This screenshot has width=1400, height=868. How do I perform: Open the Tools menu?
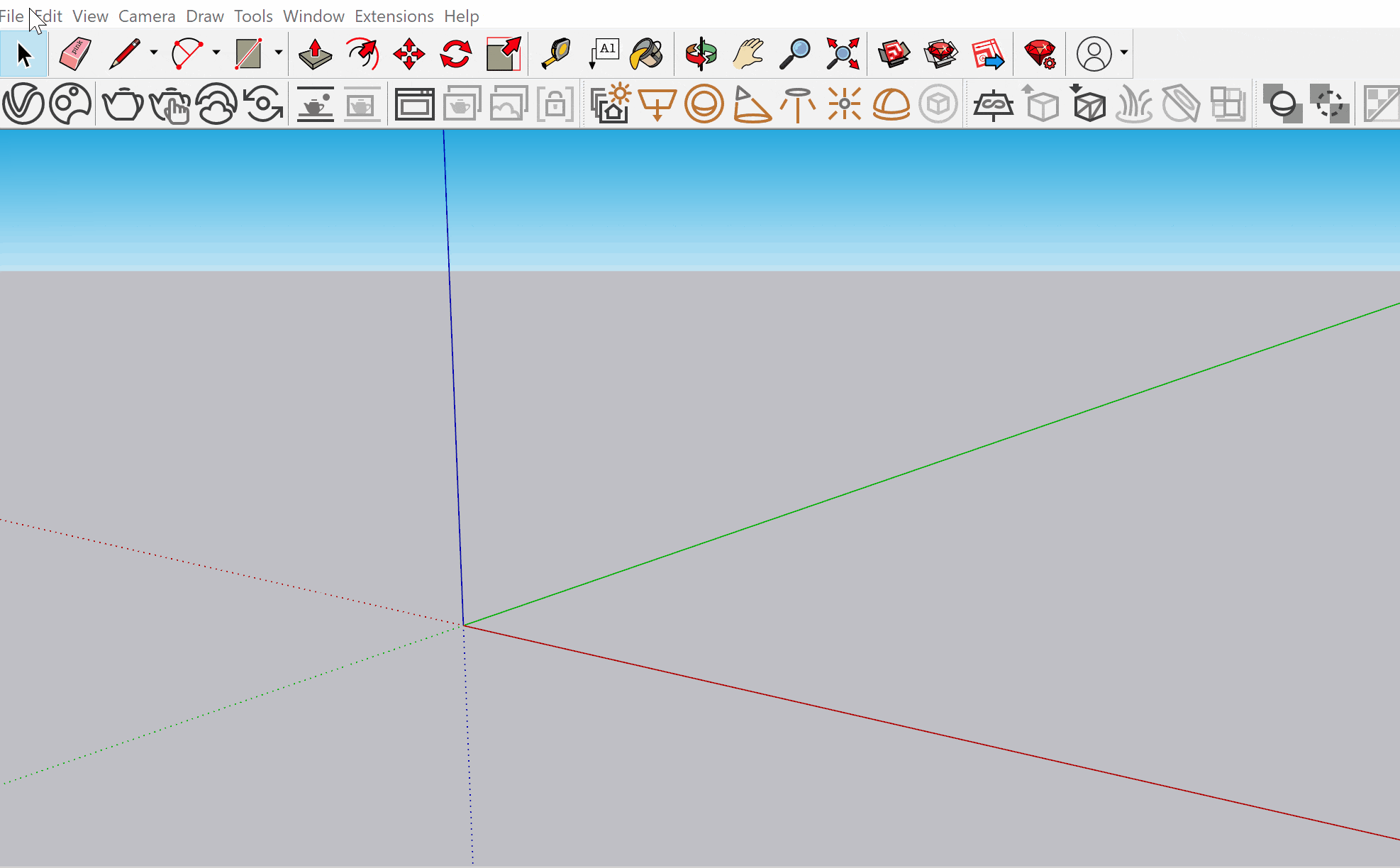253,16
